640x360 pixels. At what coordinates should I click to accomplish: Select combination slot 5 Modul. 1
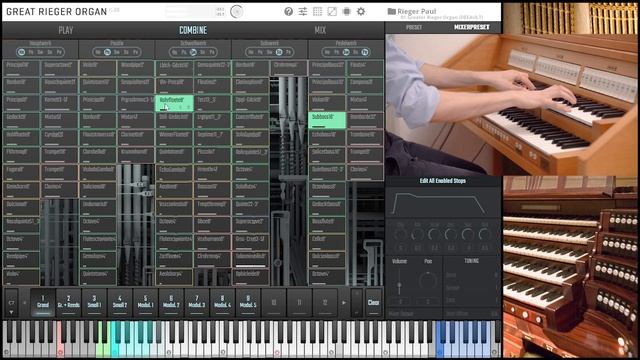click(x=146, y=302)
